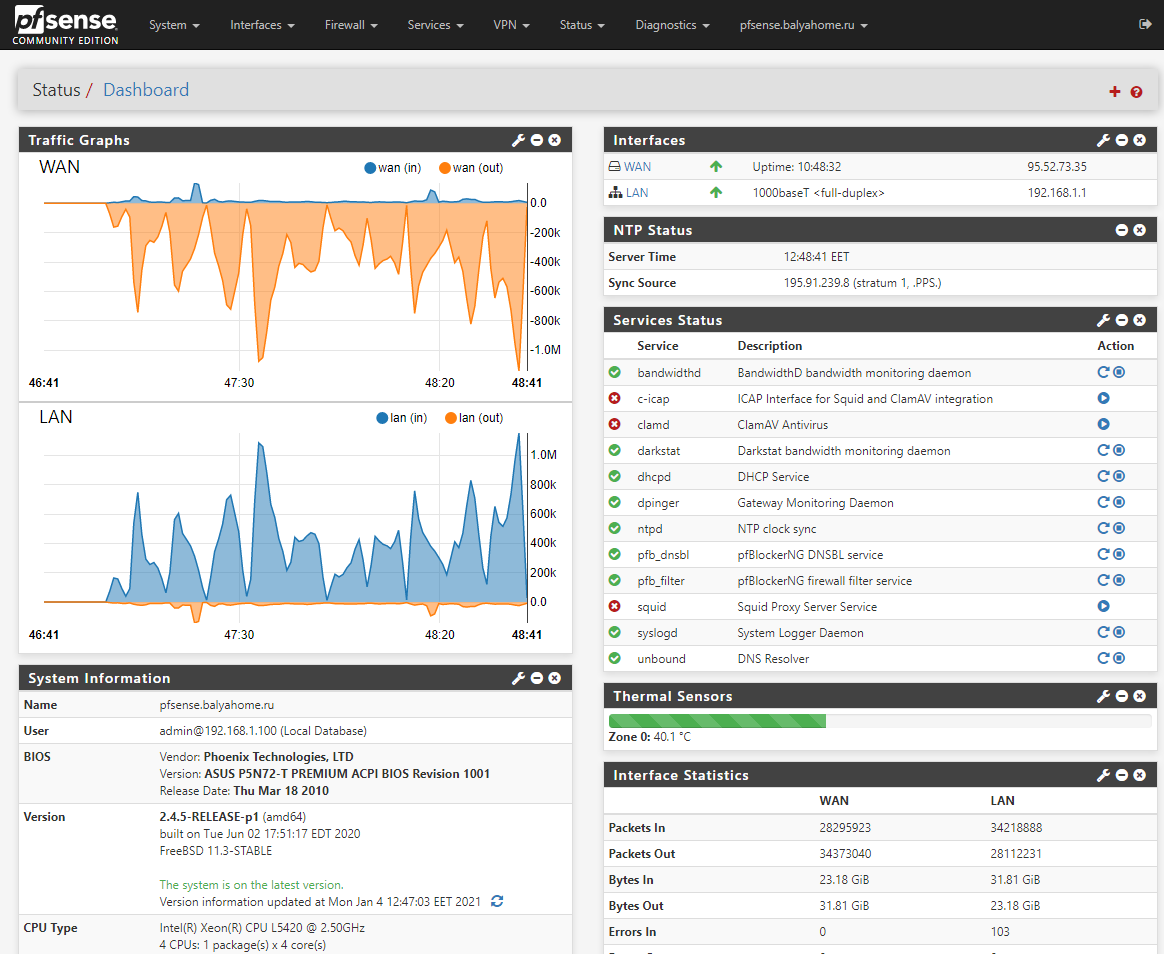
Task: Click the WAN interface link
Action: tap(637, 167)
